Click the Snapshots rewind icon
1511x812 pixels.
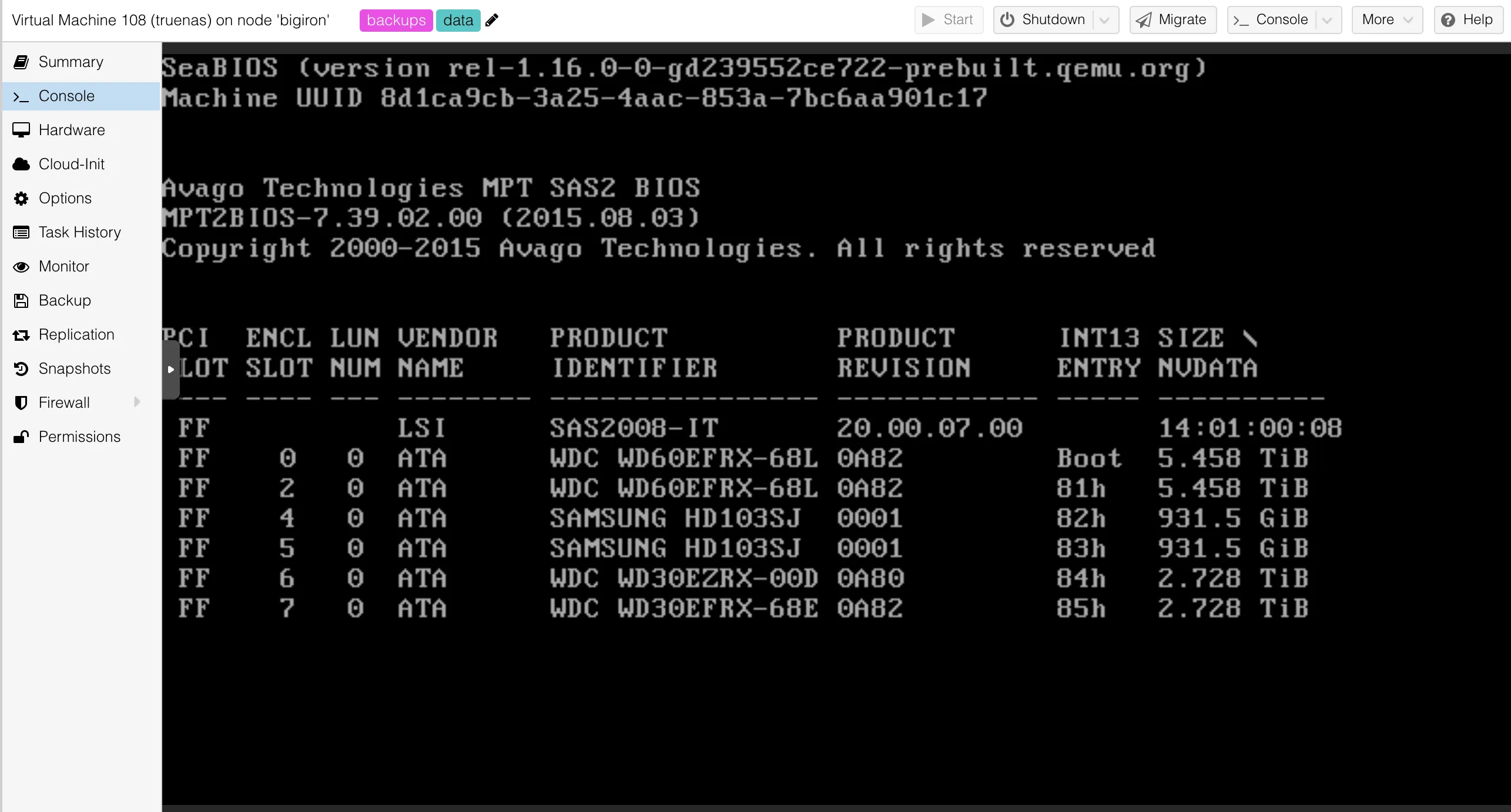(22, 368)
